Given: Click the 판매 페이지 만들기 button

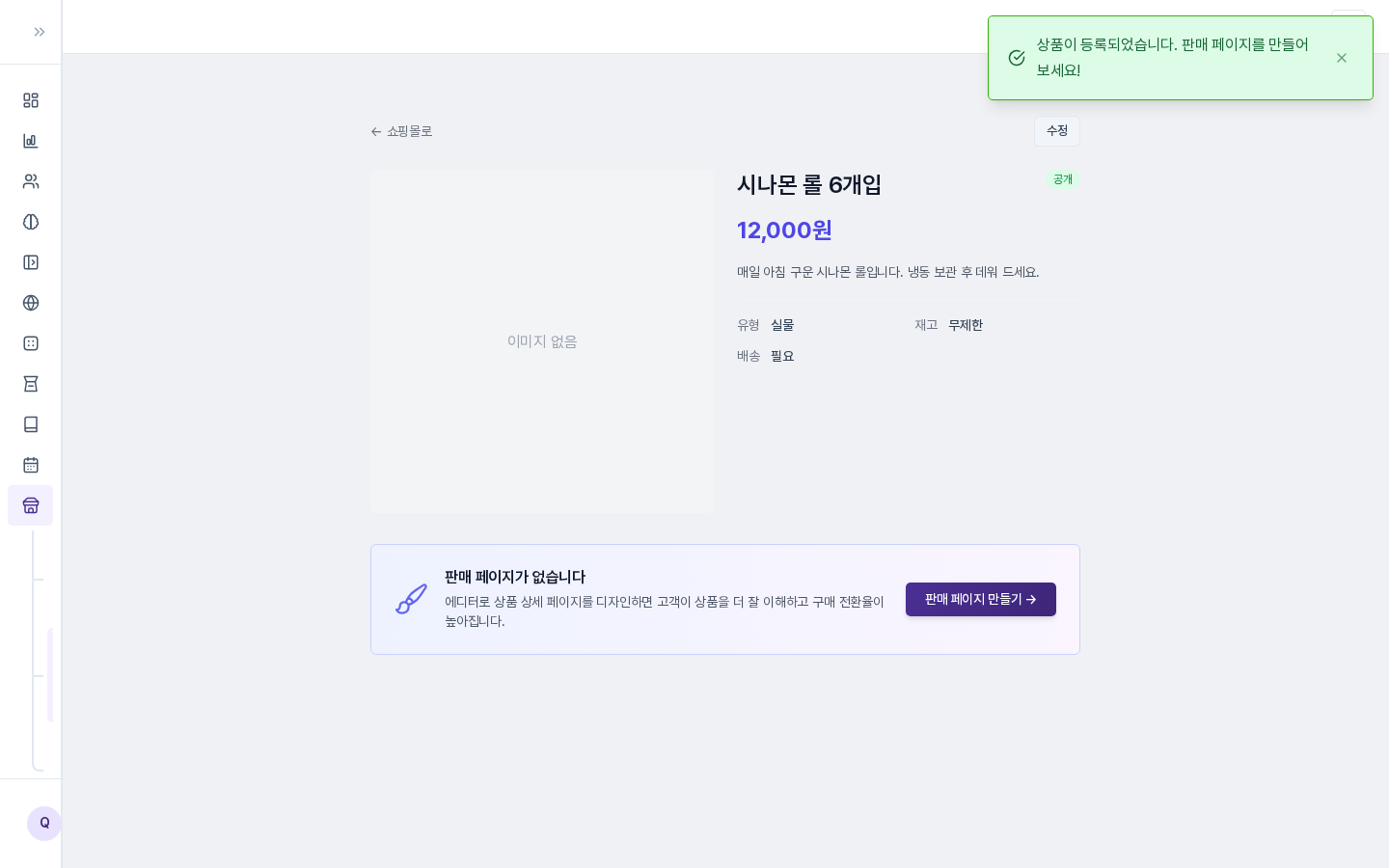Looking at the screenshot, I should (981, 599).
